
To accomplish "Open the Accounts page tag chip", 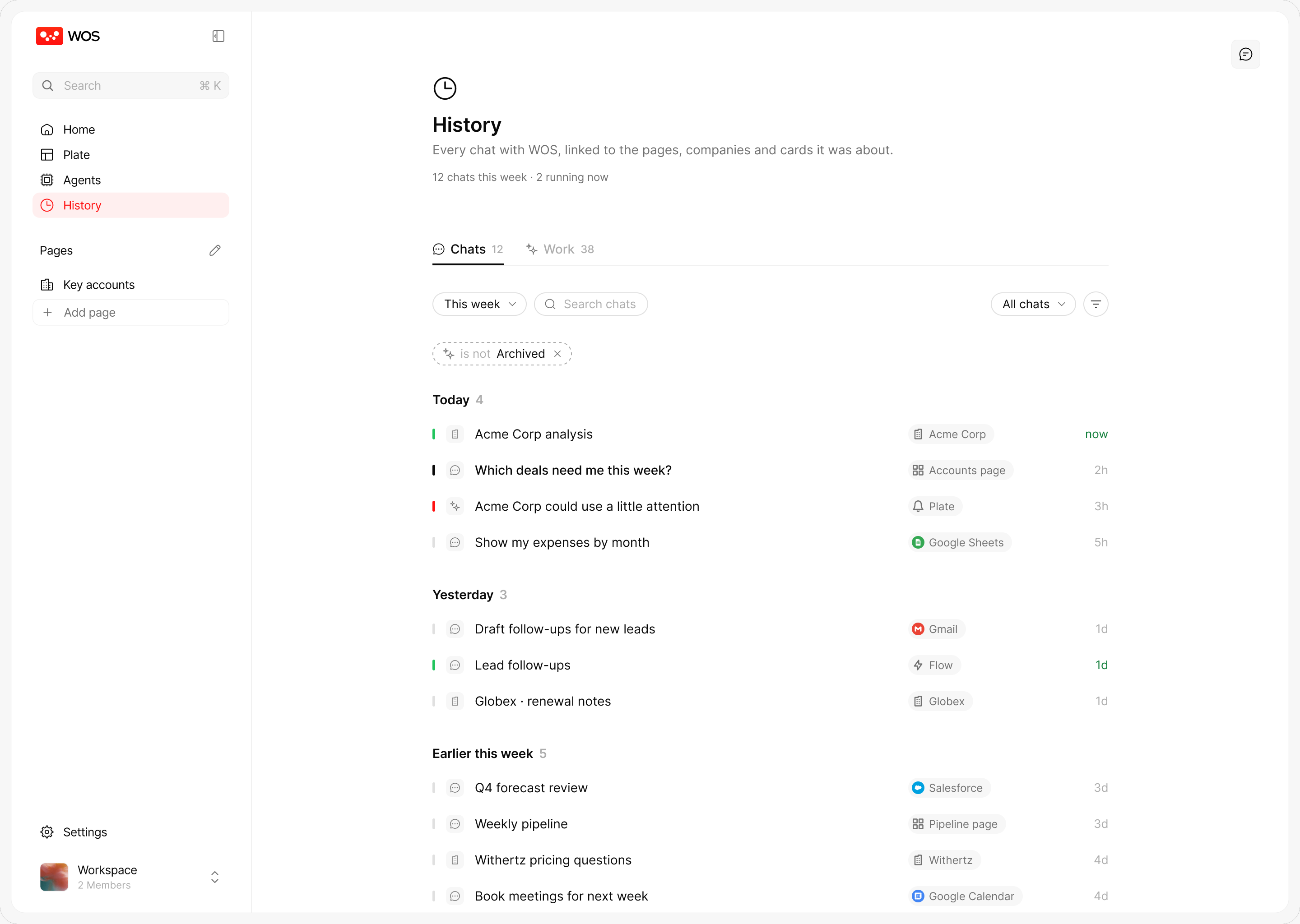I will click(961, 470).
